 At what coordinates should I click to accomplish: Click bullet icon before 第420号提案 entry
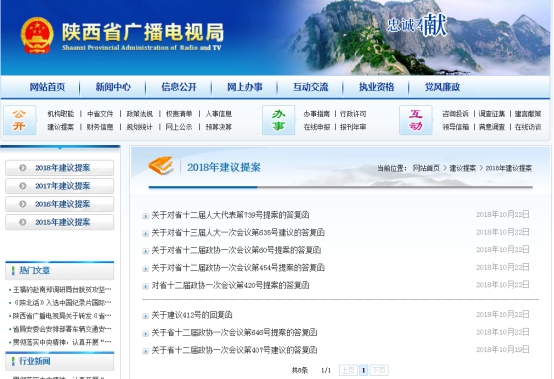tap(145, 286)
